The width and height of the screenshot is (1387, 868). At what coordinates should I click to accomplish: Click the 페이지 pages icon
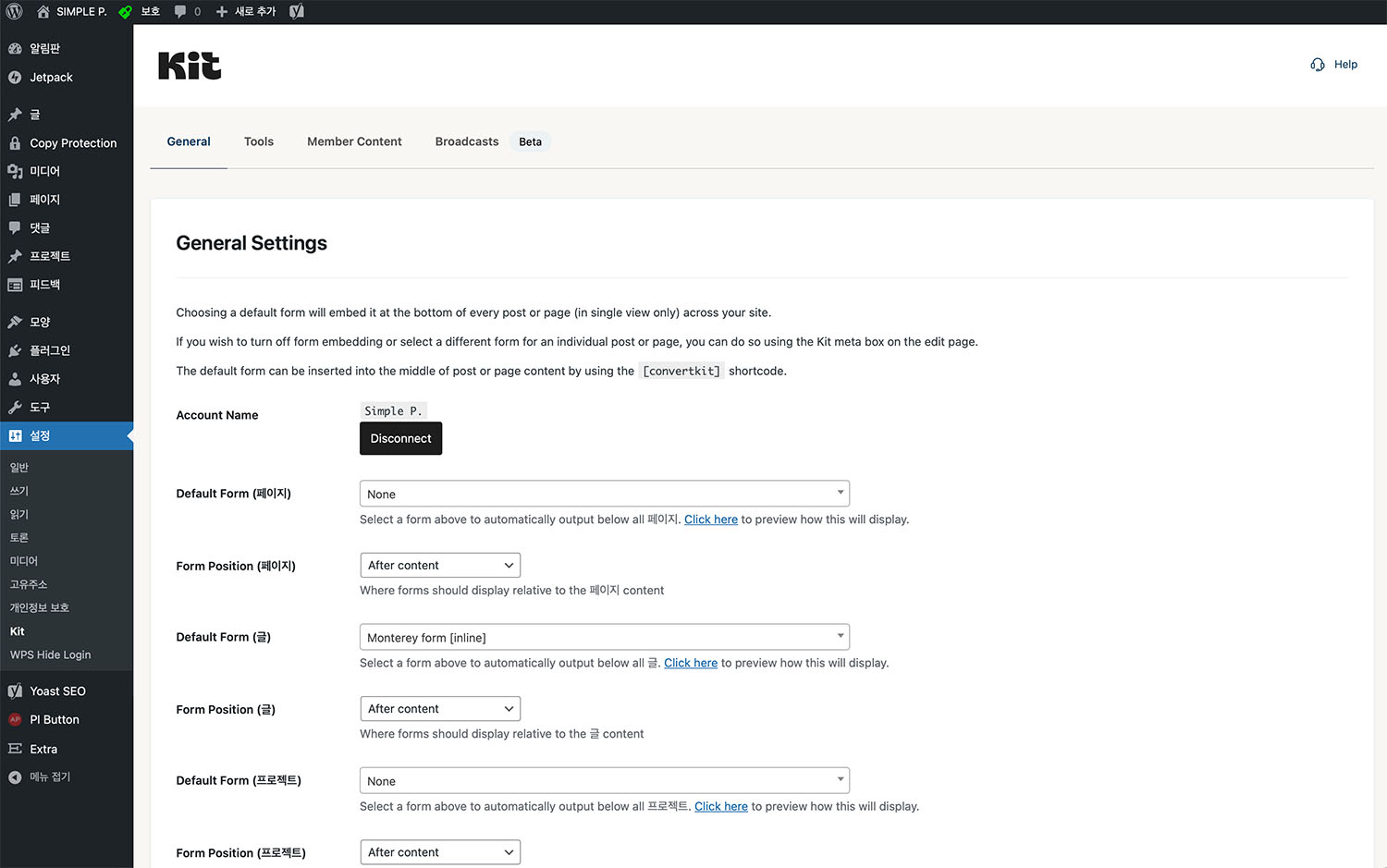point(15,200)
